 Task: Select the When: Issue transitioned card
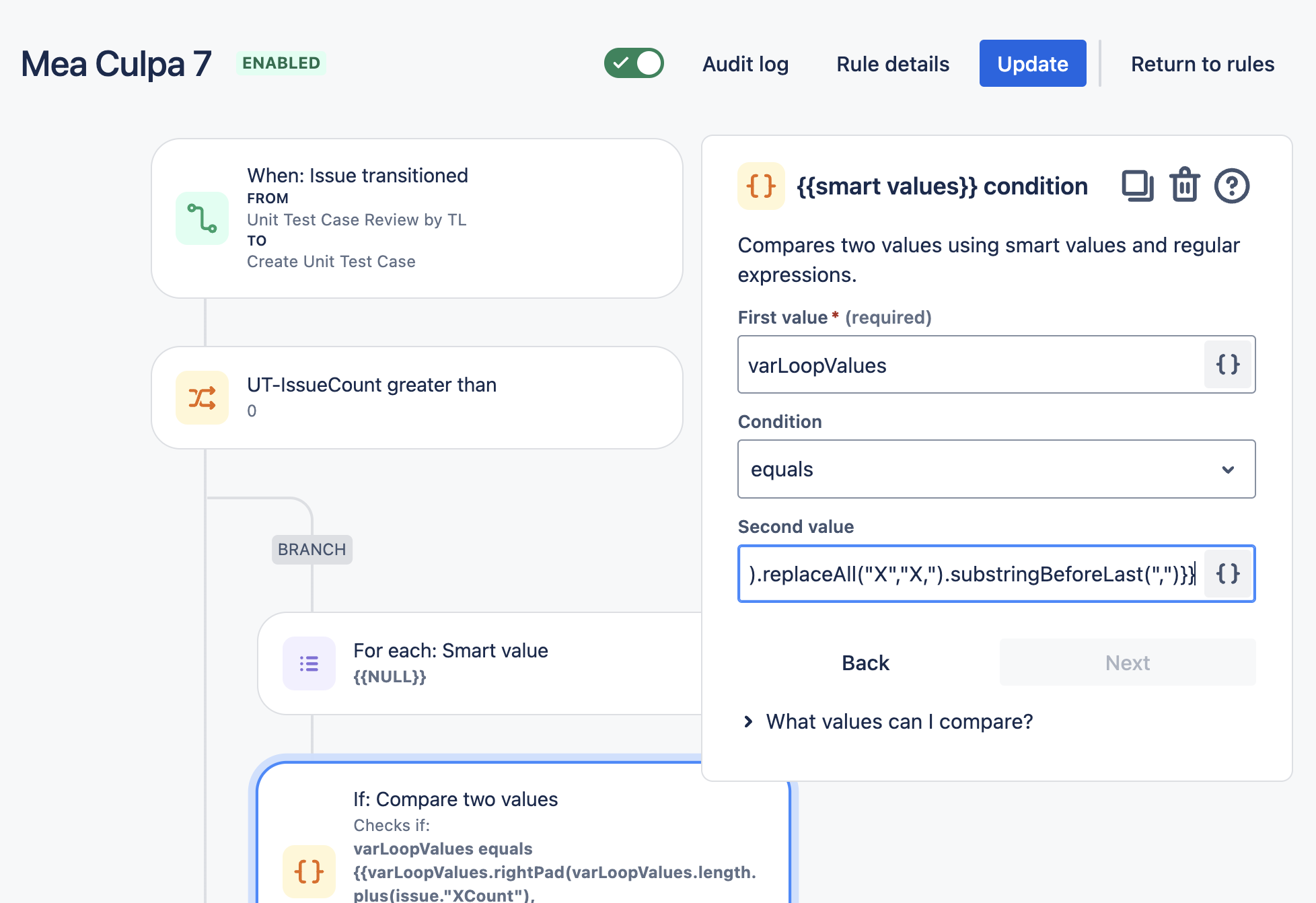(417, 219)
